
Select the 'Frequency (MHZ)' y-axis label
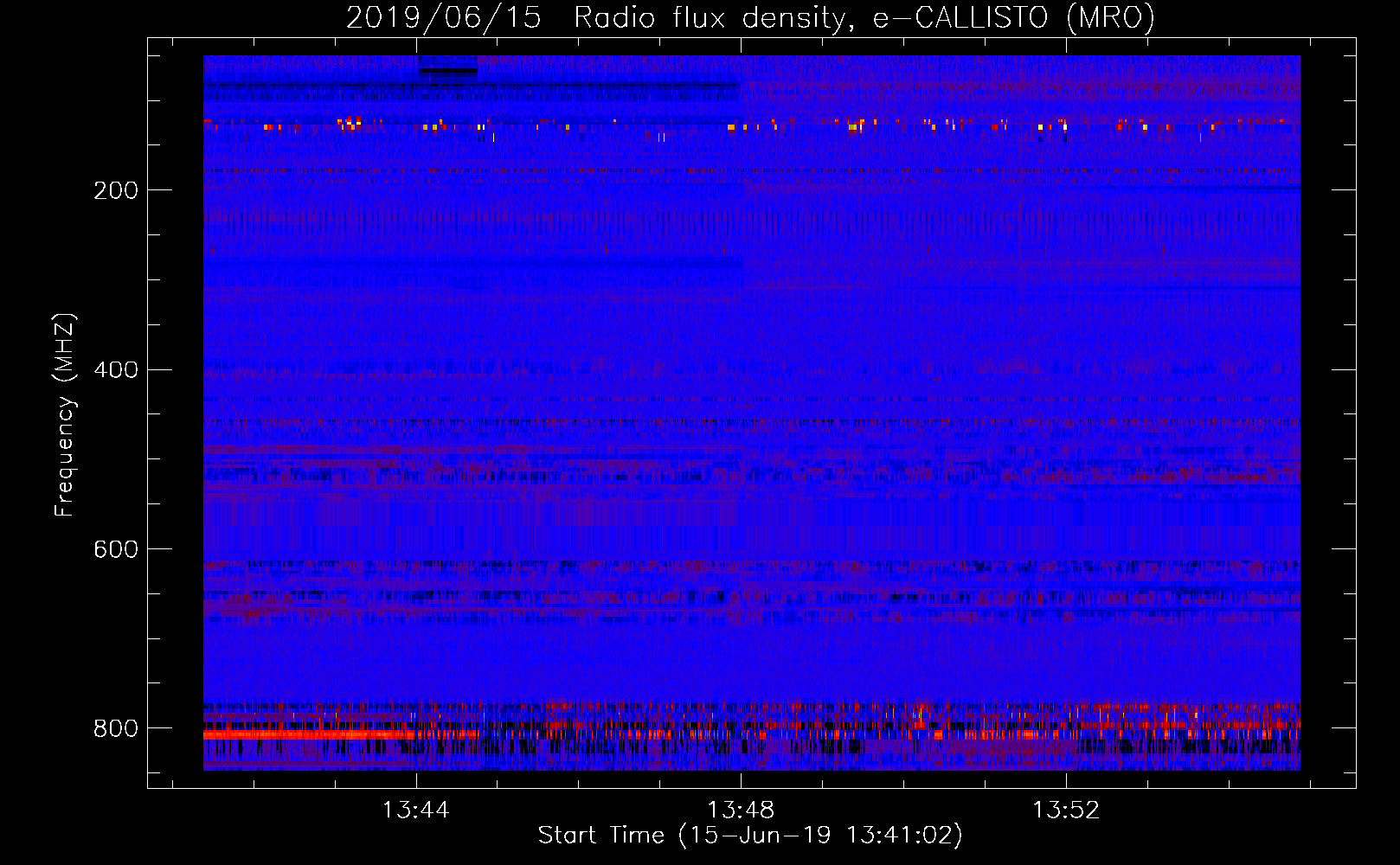64,414
